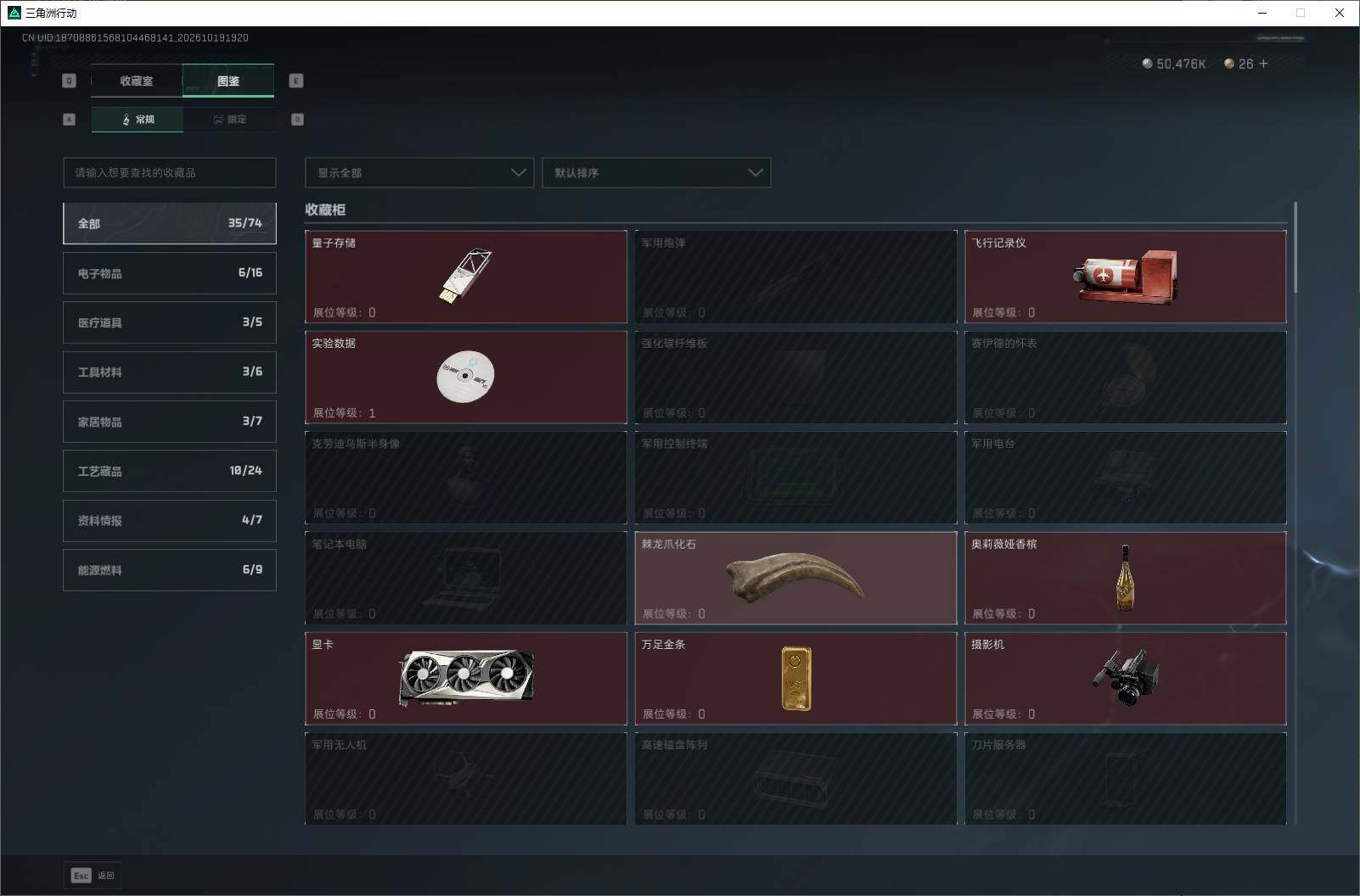Click the 50,476K currency coin icon
This screenshot has height=896, width=1360.
1148,64
